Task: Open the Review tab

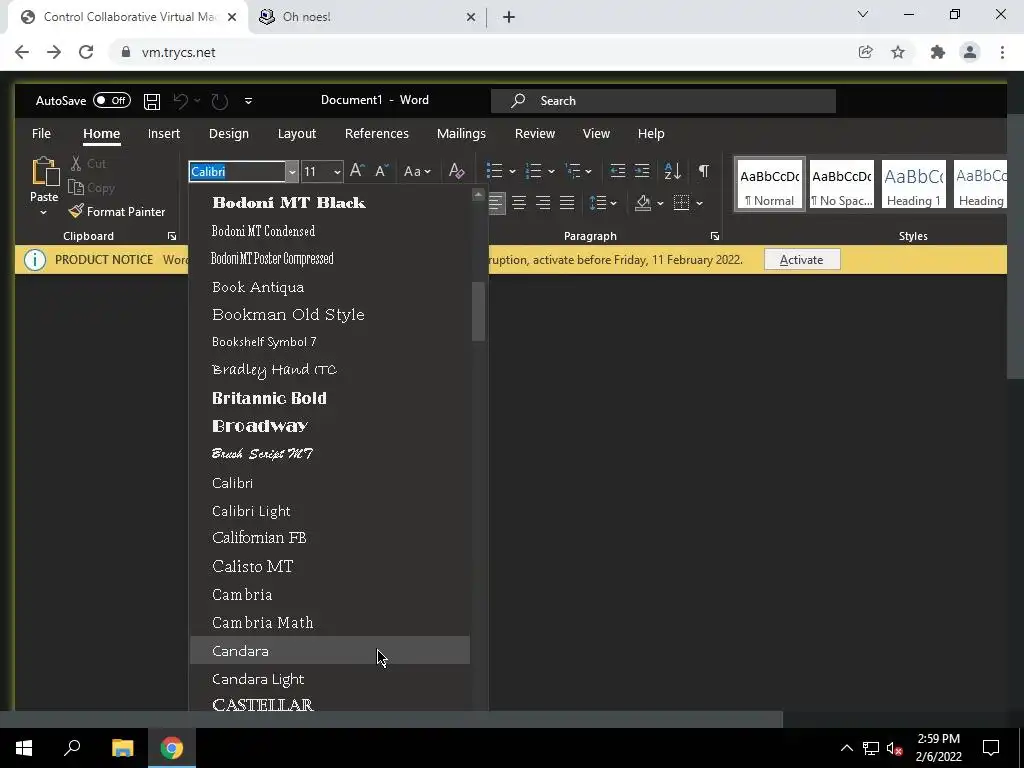Action: point(535,133)
